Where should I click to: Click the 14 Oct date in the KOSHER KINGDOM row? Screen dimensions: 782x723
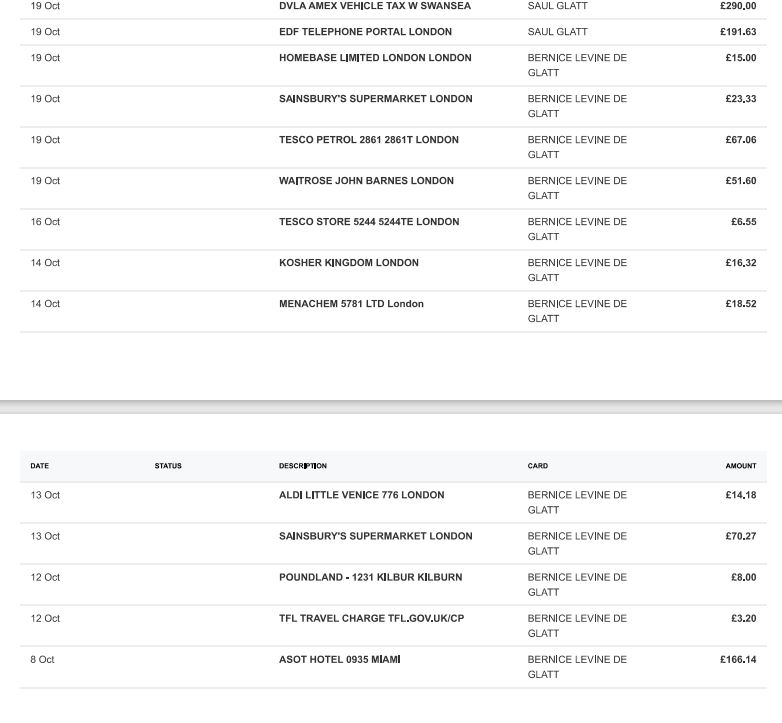click(x=45, y=263)
